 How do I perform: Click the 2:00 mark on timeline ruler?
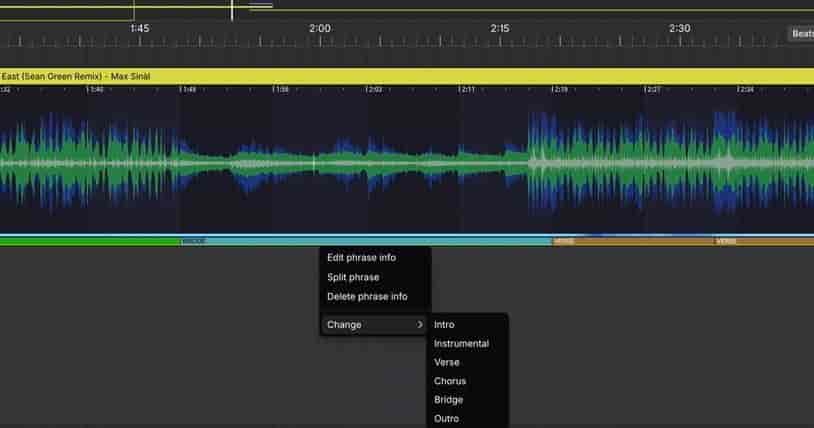pyautogui.click(x=320, y=29)
